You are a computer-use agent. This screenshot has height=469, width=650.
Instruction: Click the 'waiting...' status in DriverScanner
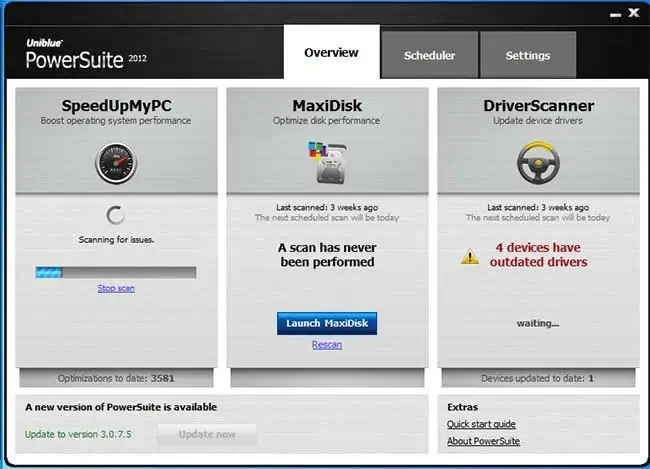(538, 323)
